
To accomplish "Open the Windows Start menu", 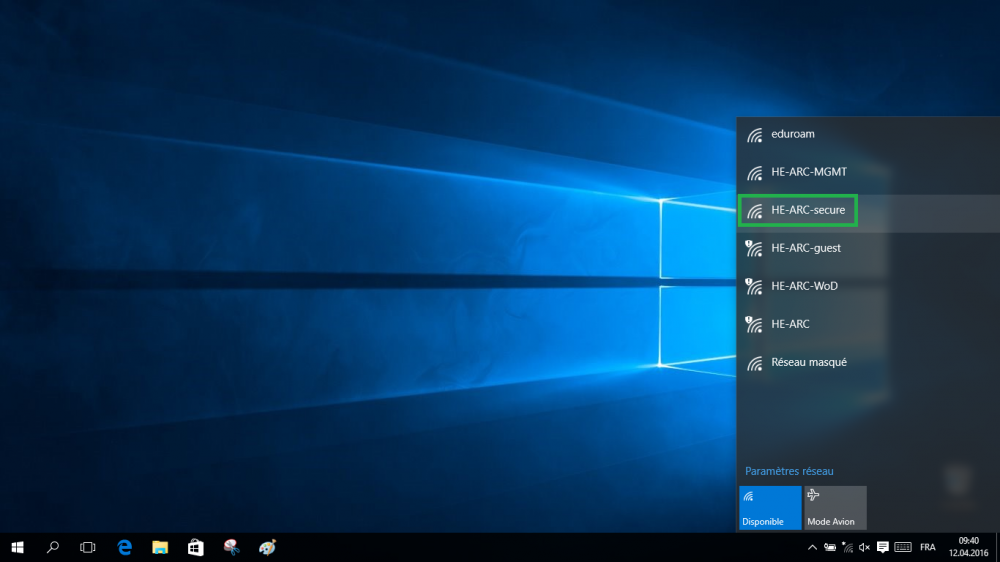I will [x=17, y=547].
